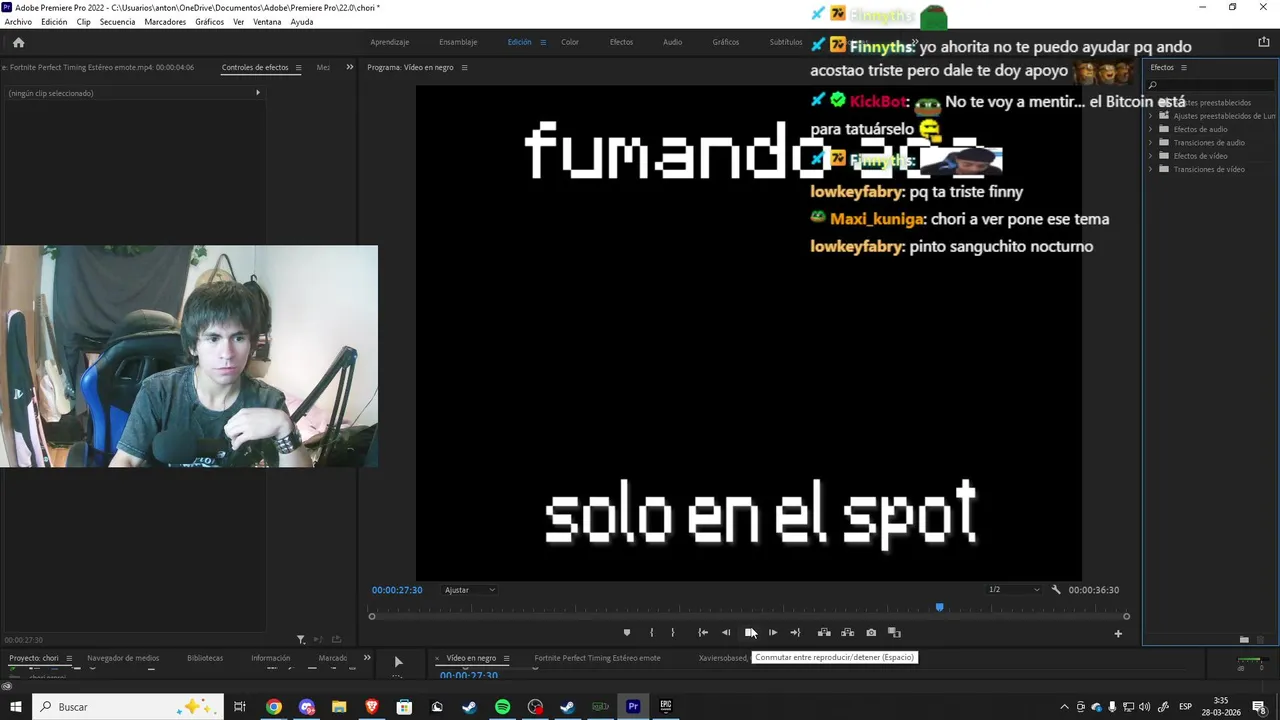Click the left zoom scroll handle
The image size is (1280, 720).
pyautogui.click(x=372, y=616)
